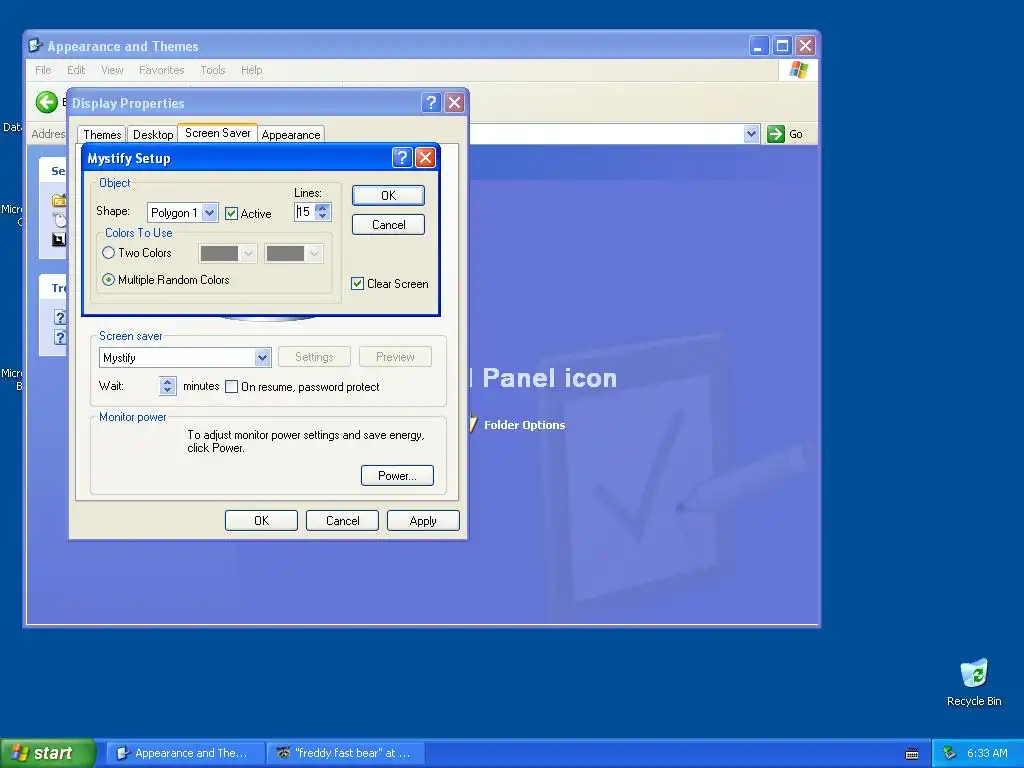Click the Windows flag logo in the toolbar
Screen dimensions: 1024x768
(798, 70)
